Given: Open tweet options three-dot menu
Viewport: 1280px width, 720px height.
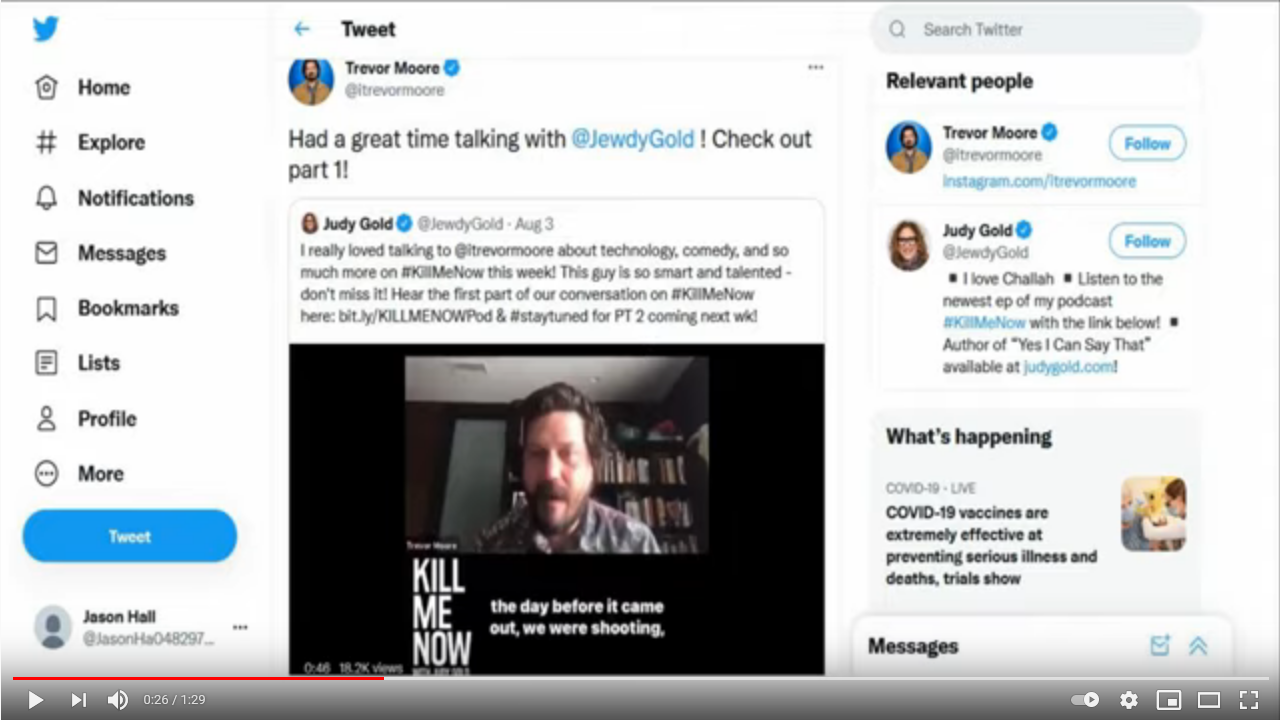Looking at the screenshot, I should pos(816,67).
